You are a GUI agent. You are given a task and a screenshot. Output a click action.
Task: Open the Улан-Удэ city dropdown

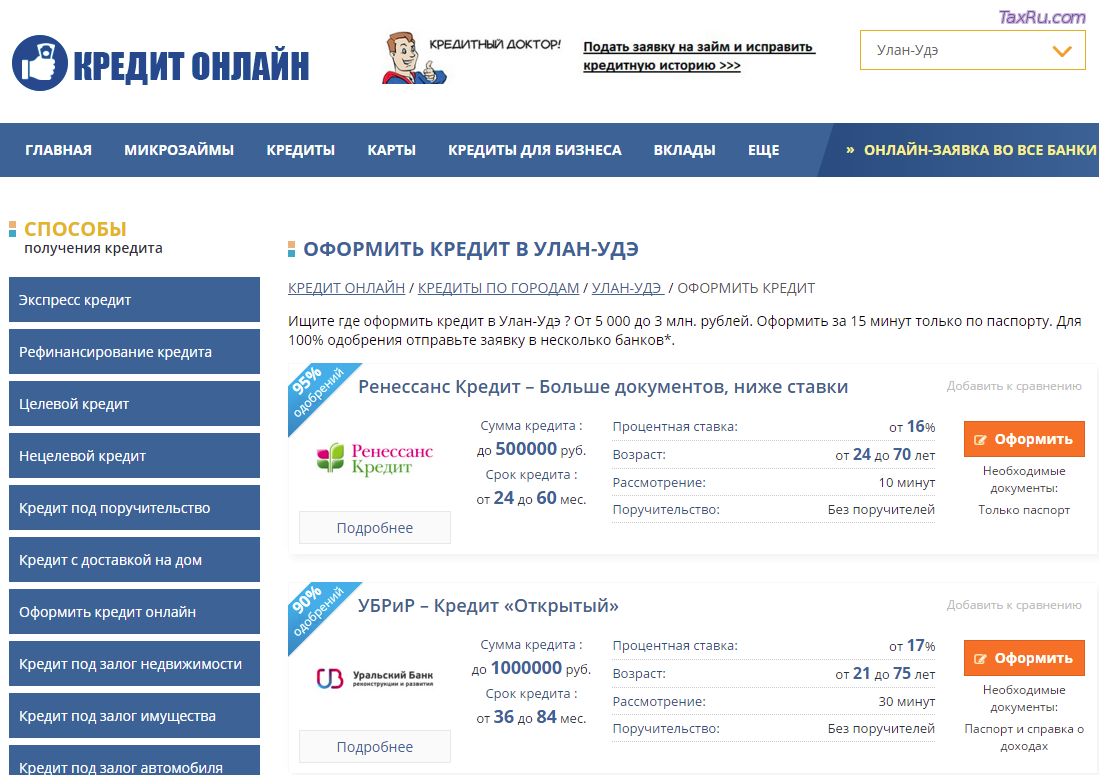click(972, 50)
